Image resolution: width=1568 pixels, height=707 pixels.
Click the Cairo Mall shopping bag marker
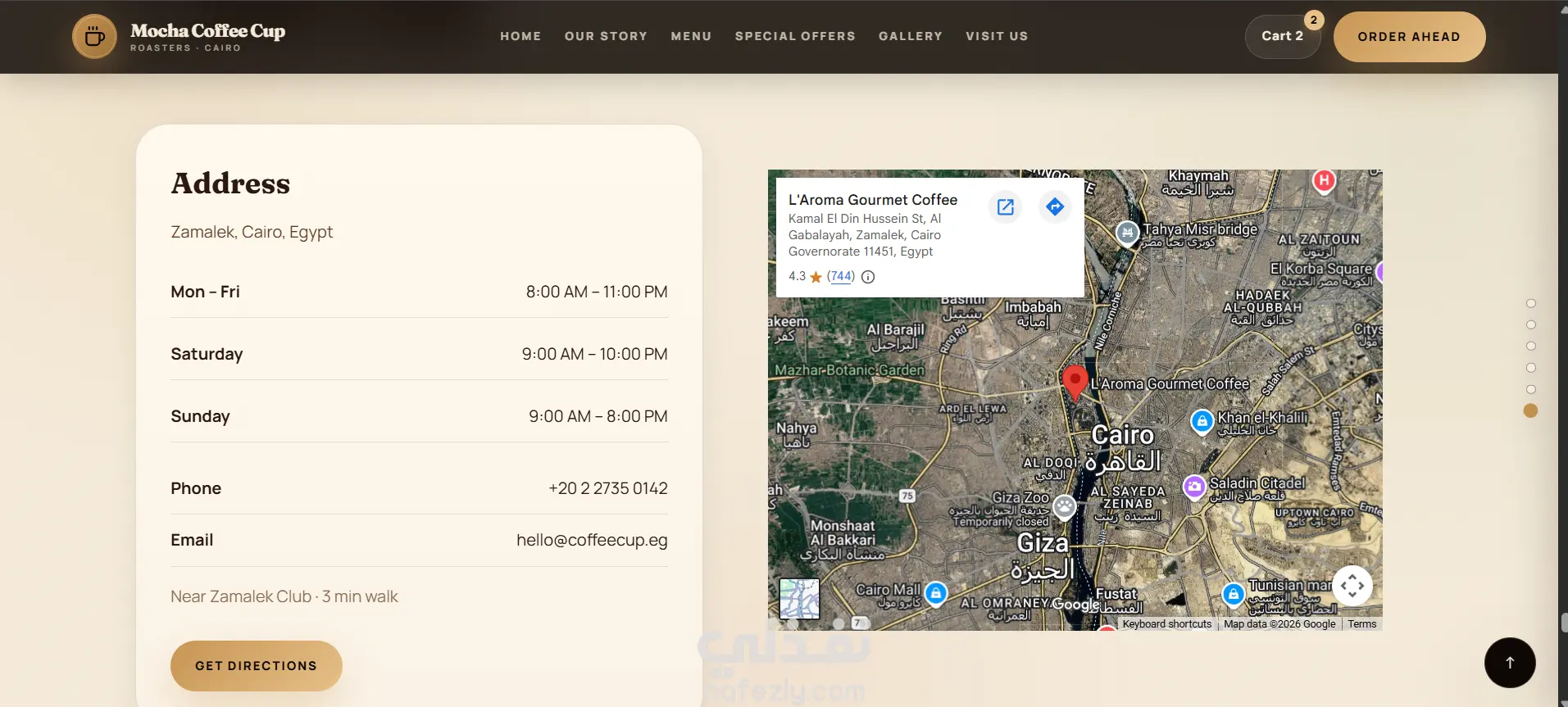click(936, 592)
